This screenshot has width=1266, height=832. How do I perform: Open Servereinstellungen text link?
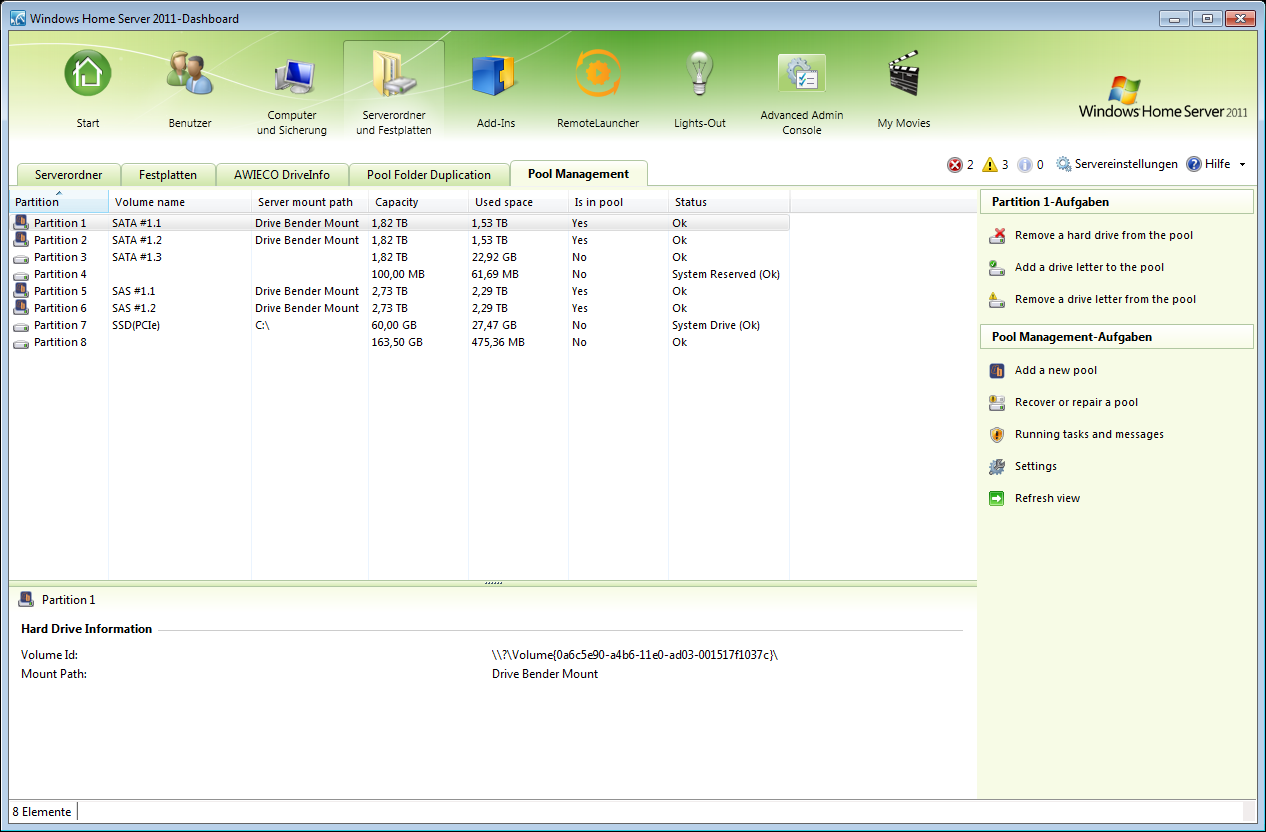click(x=1127, y=164)
